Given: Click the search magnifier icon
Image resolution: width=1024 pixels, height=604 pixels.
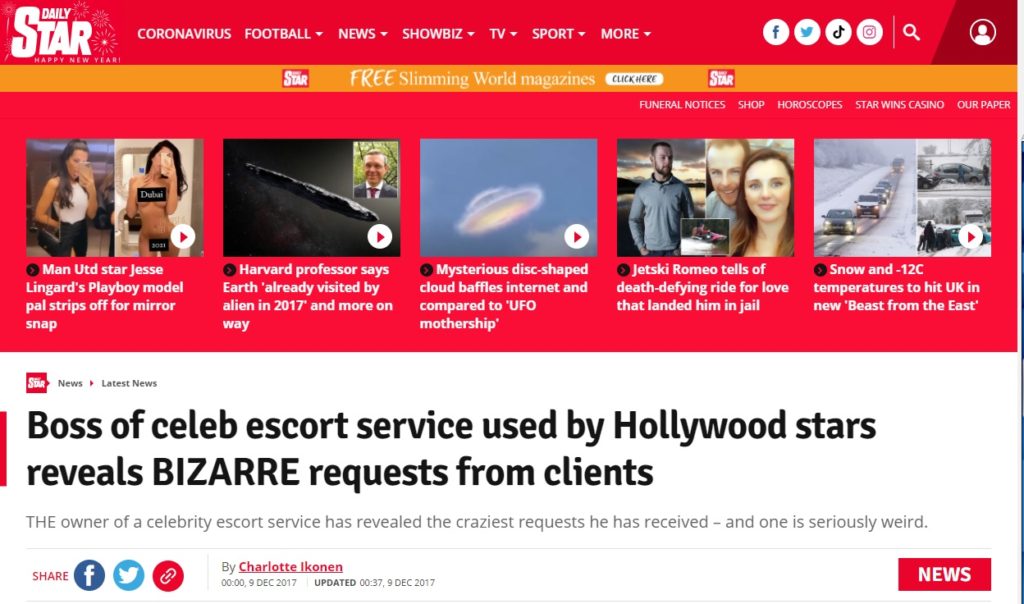Looking at the screenshot, I should pyautogui.click(x=911, y=32).
